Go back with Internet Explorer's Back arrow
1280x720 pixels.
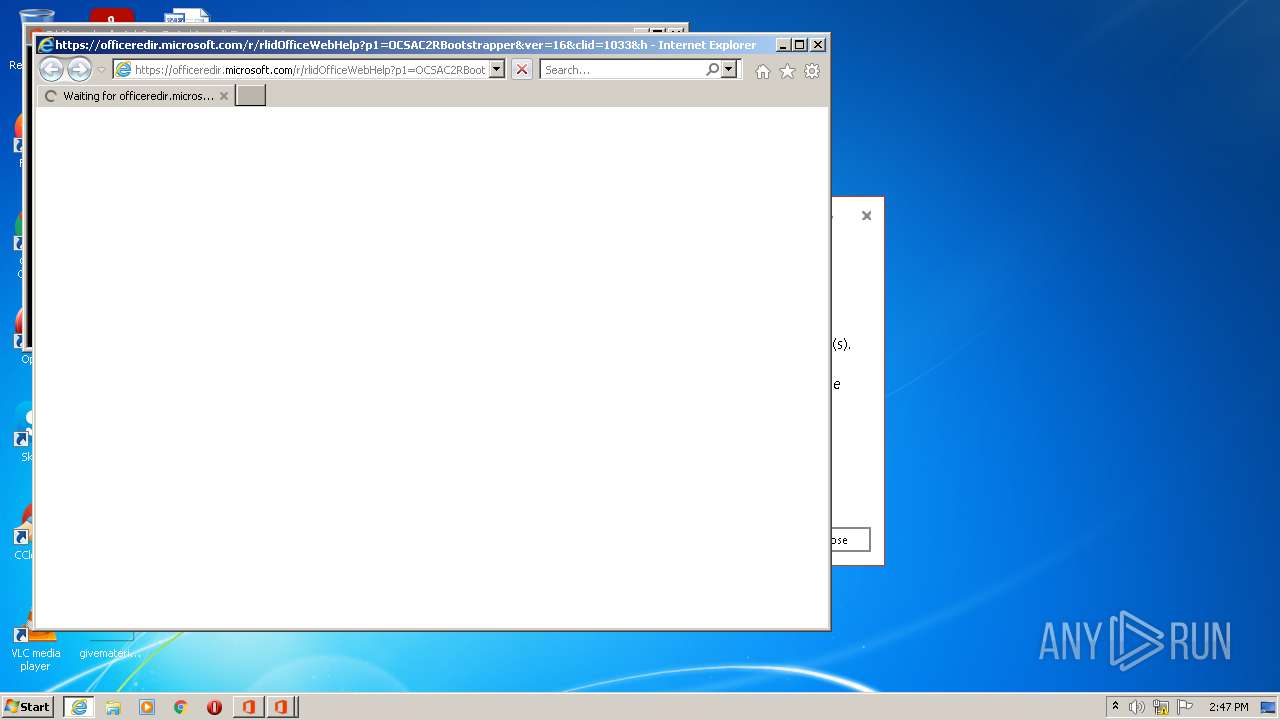(x=51, y=69)
